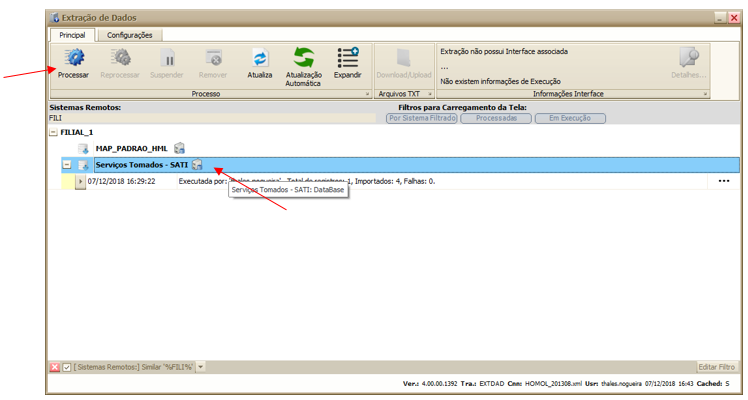Expand the Processo group launcher arrow
This screenshot has width=748, height=400.
coord(367,94)
